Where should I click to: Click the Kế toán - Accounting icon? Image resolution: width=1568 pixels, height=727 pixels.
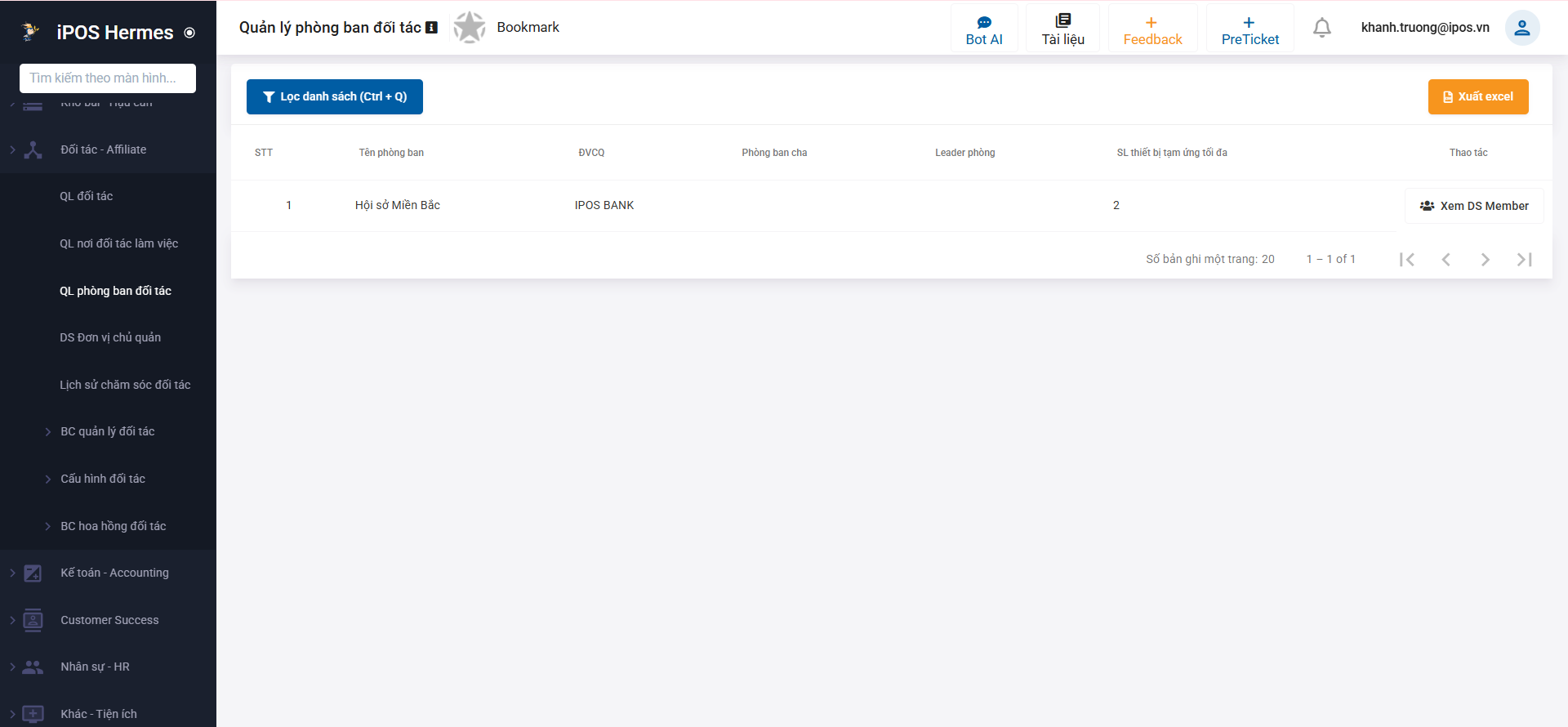point(33,573)
